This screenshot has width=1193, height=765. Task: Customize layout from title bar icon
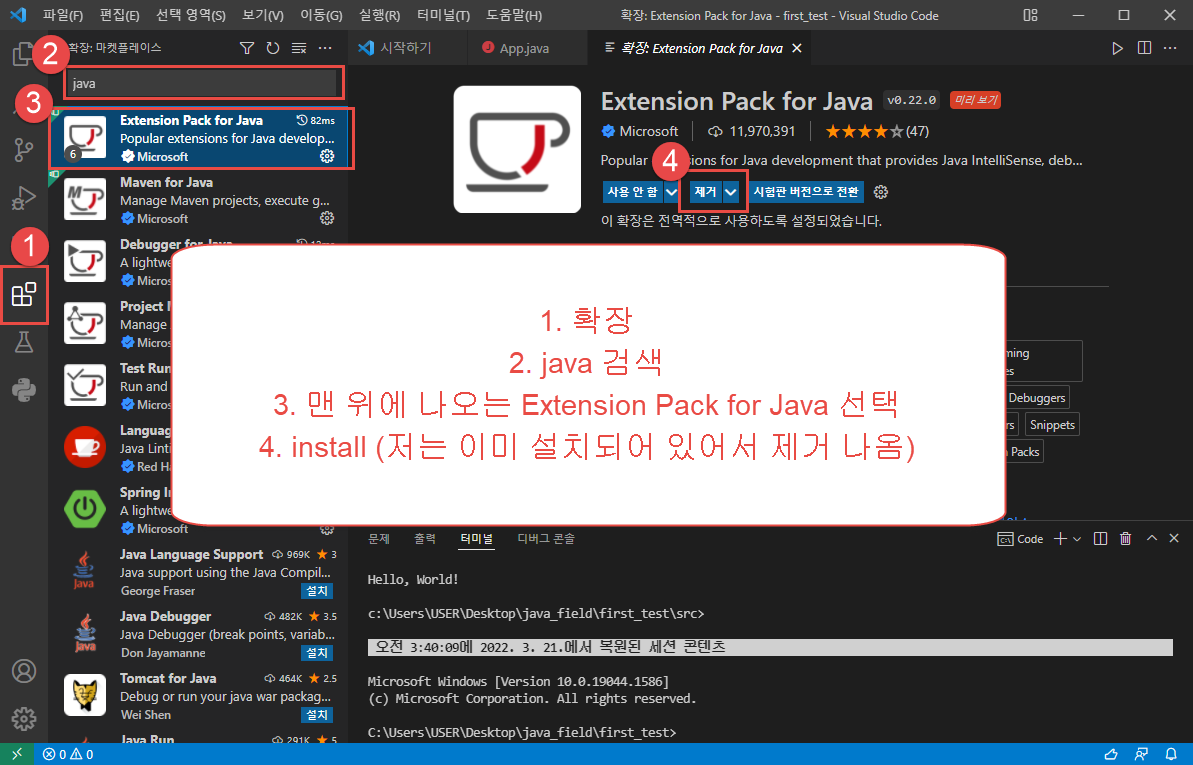1030,15
